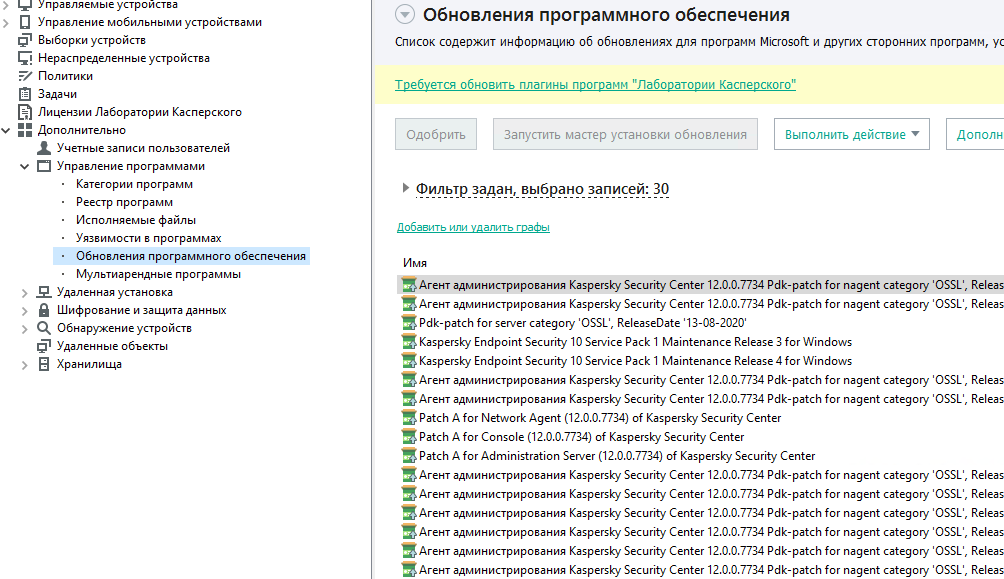Click the Unassigned devices icon
The image size is (1004, 579).
coord(25,58)
